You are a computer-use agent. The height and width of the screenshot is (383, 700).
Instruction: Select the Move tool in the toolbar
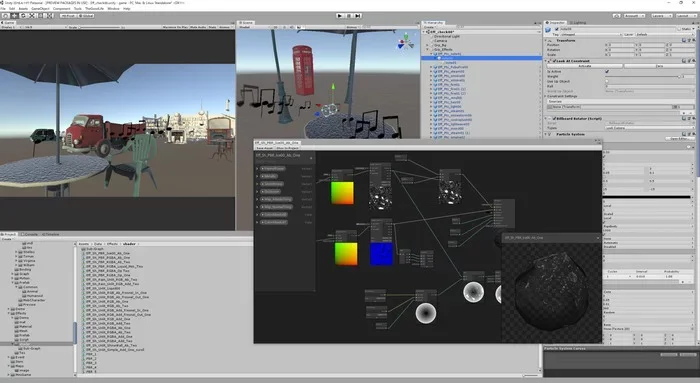click(x=14, y=16)
